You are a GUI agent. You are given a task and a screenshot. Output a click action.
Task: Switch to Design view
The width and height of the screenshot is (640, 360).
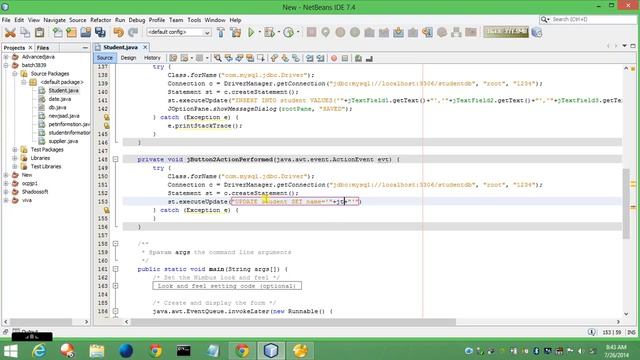[x=128, y=58]
